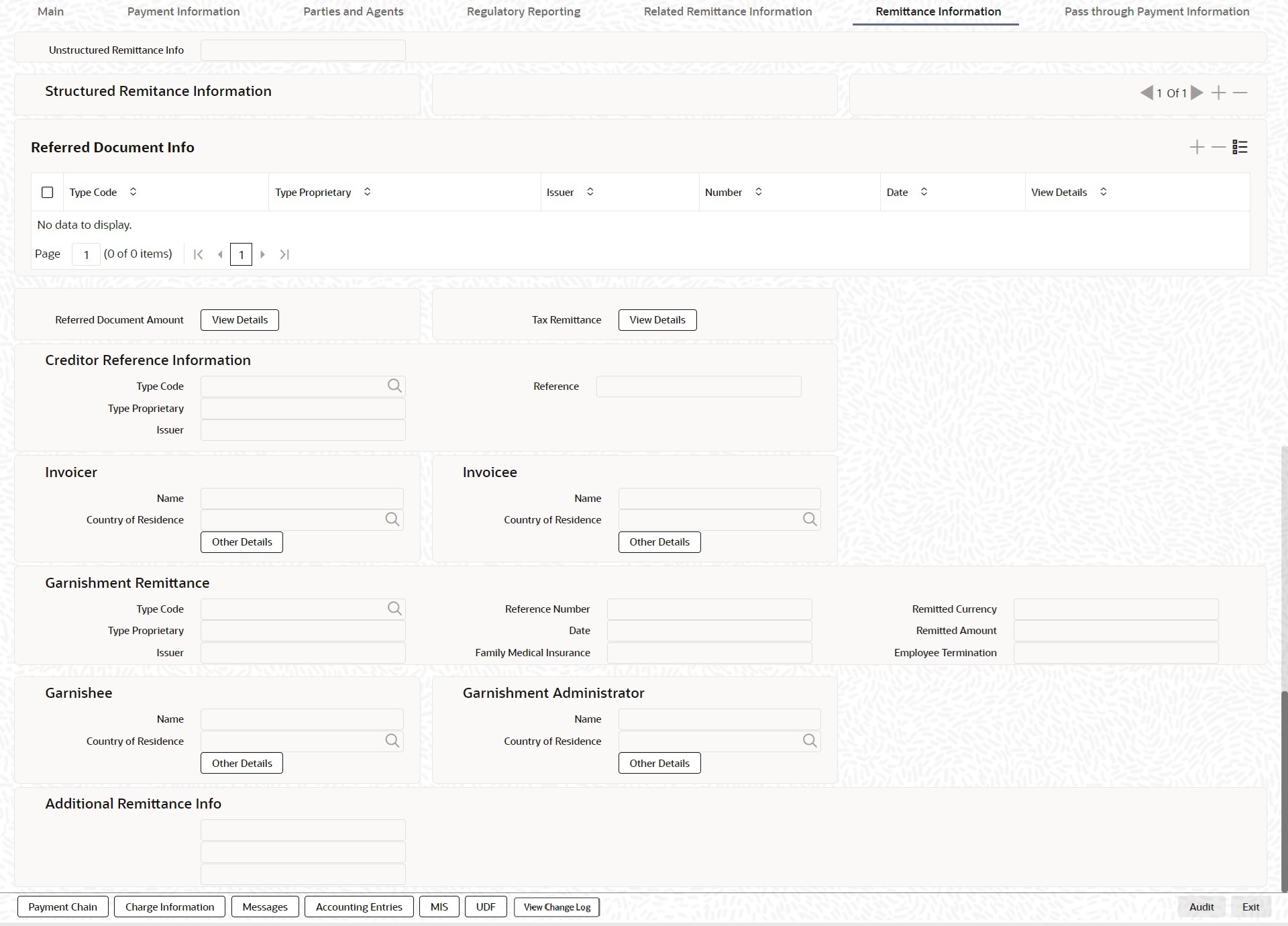Switch to Regulatory Reporting tab

[523, 11]
